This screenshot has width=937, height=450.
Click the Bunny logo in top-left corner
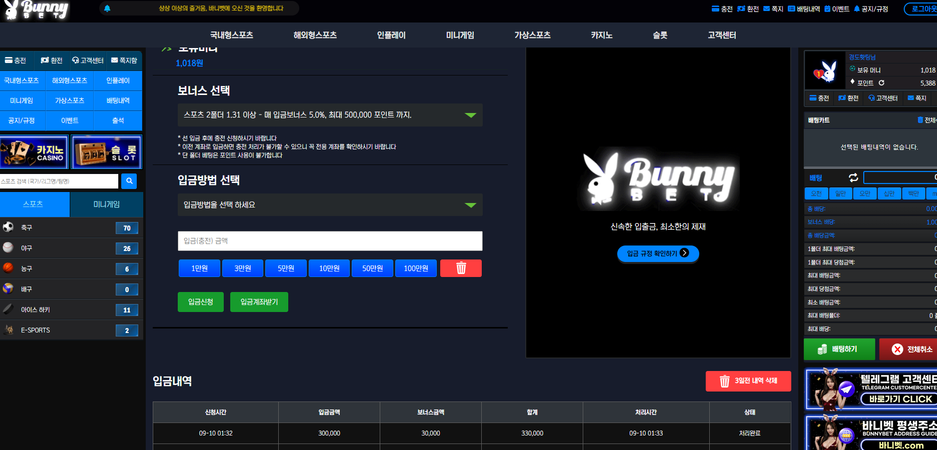coord(35,10)
